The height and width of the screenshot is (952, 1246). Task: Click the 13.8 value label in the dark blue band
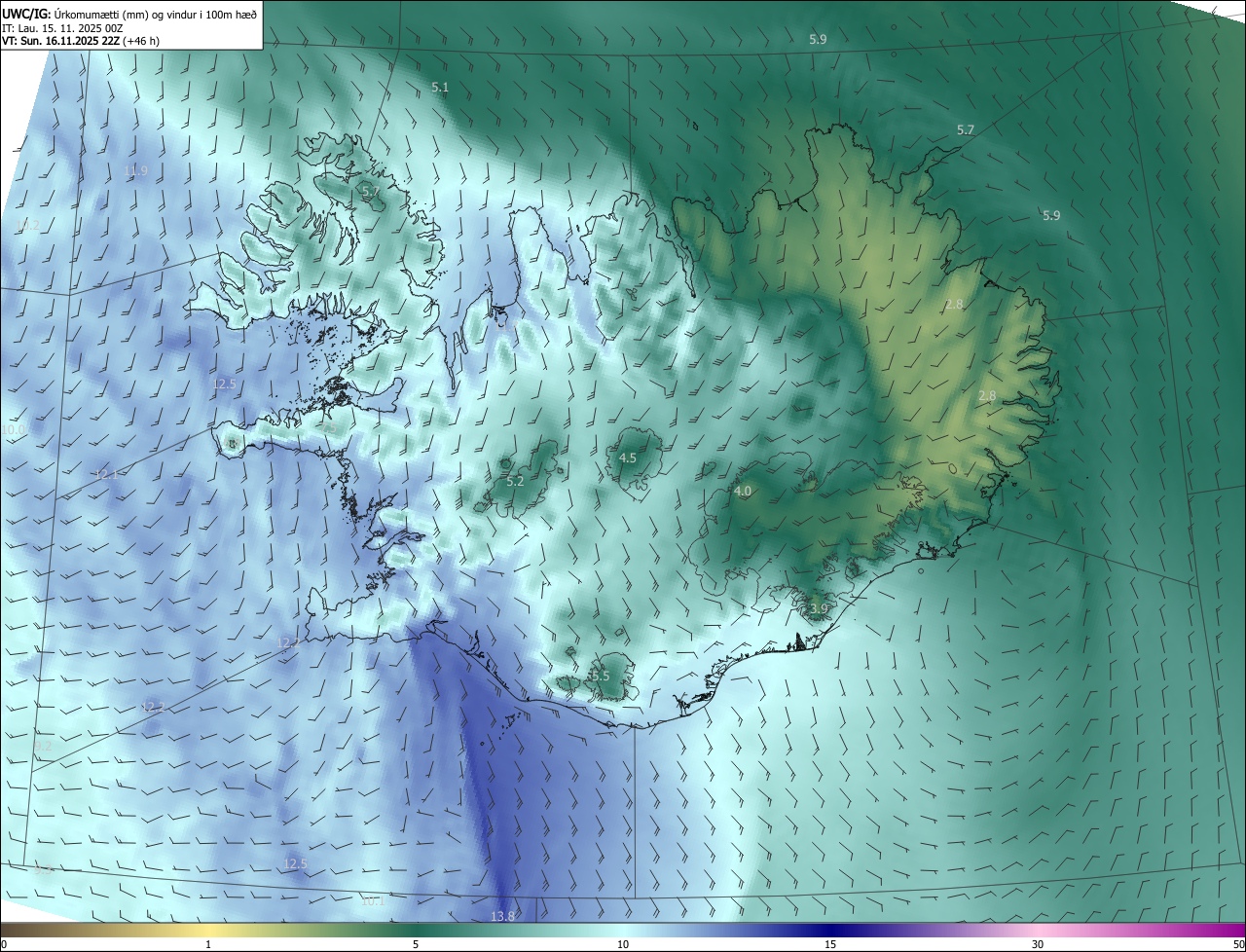tap(502, 916)
